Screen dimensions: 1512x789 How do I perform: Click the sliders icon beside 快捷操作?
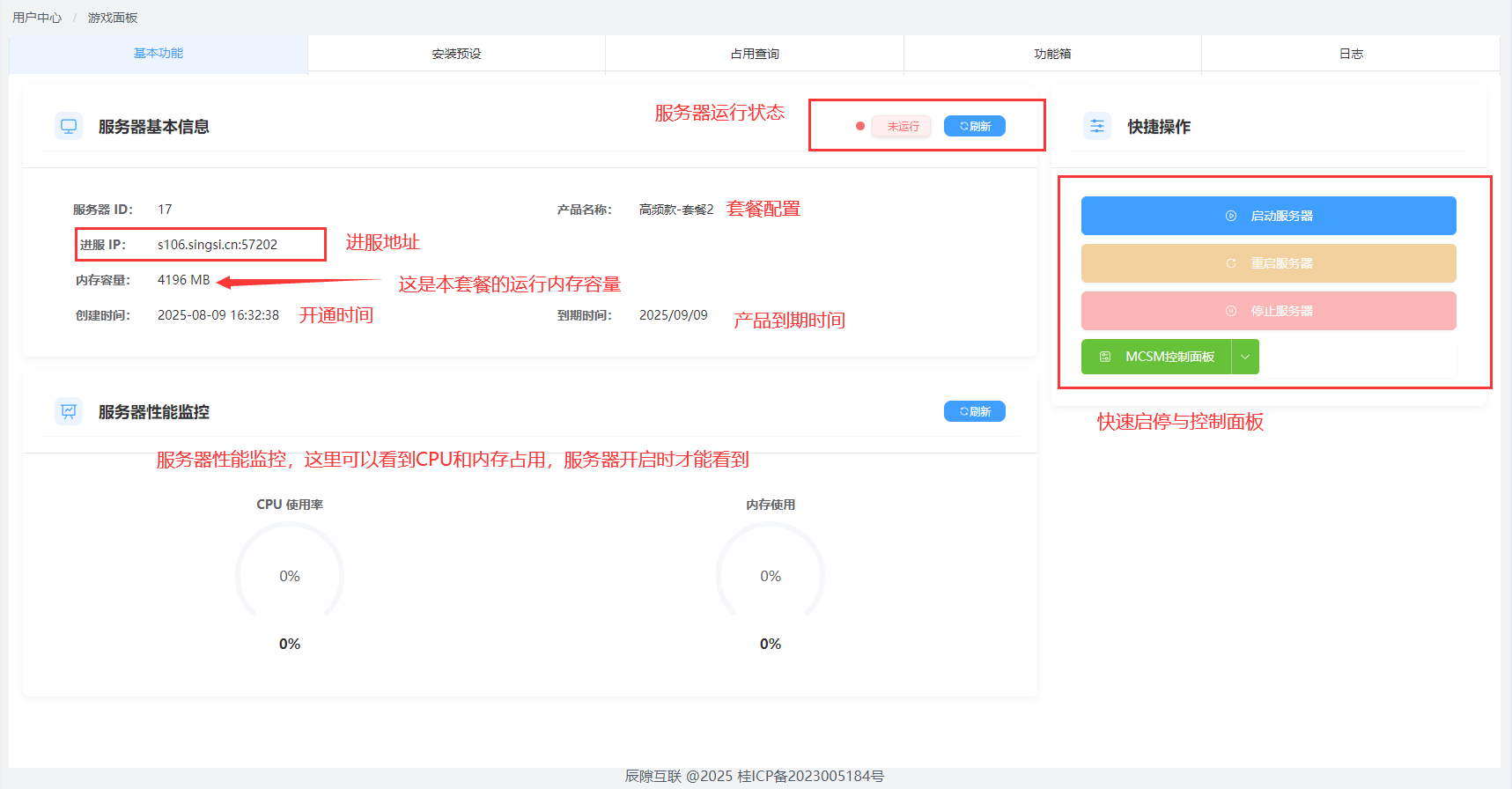point(1097,126)
